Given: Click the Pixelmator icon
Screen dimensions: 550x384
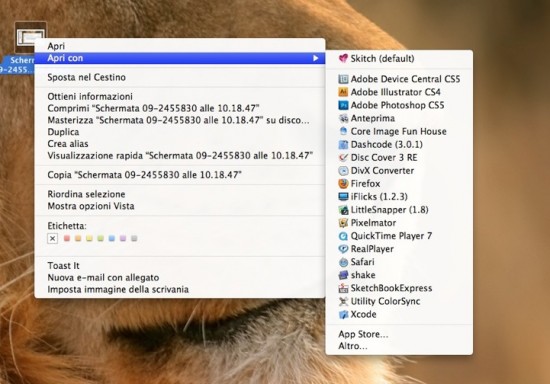Looking at the screenshot, I should click(x=343, y=223).
